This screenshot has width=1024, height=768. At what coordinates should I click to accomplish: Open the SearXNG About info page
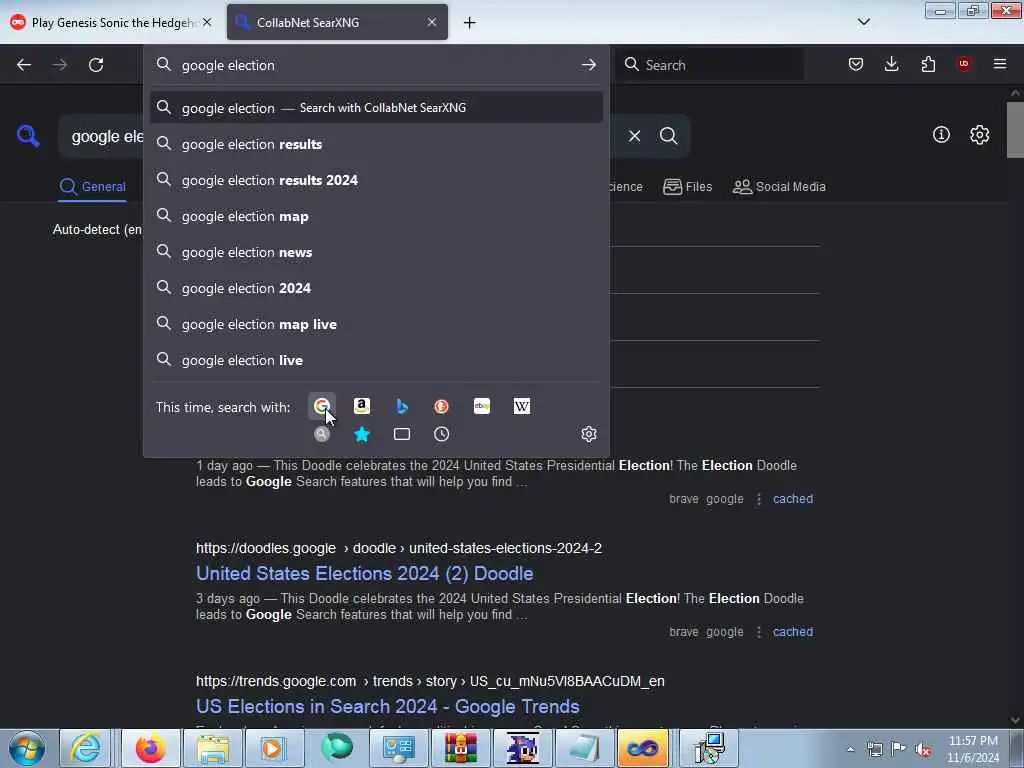pos(941,135)
